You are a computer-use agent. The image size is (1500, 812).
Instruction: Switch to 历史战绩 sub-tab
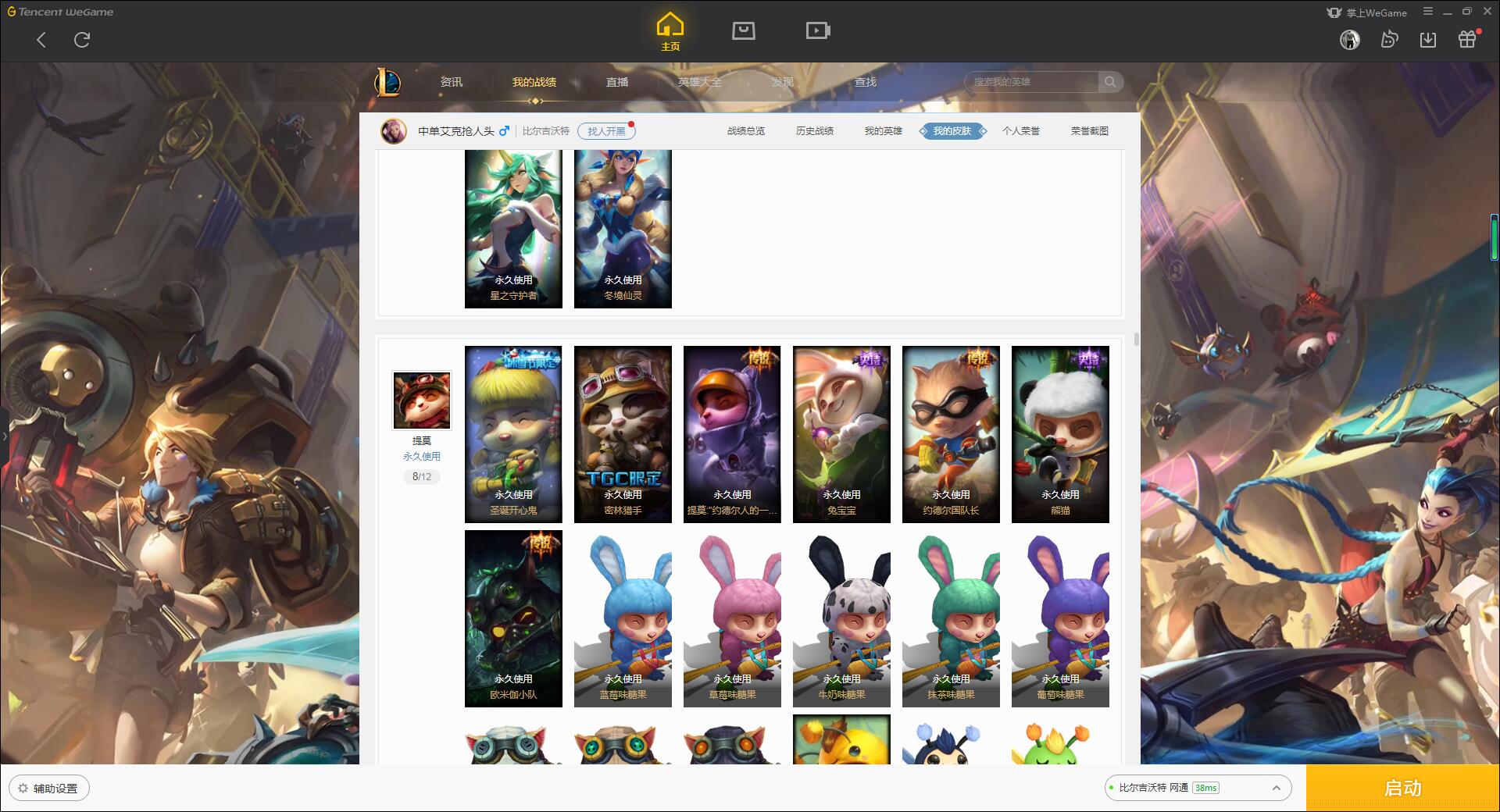coord(815,131)
